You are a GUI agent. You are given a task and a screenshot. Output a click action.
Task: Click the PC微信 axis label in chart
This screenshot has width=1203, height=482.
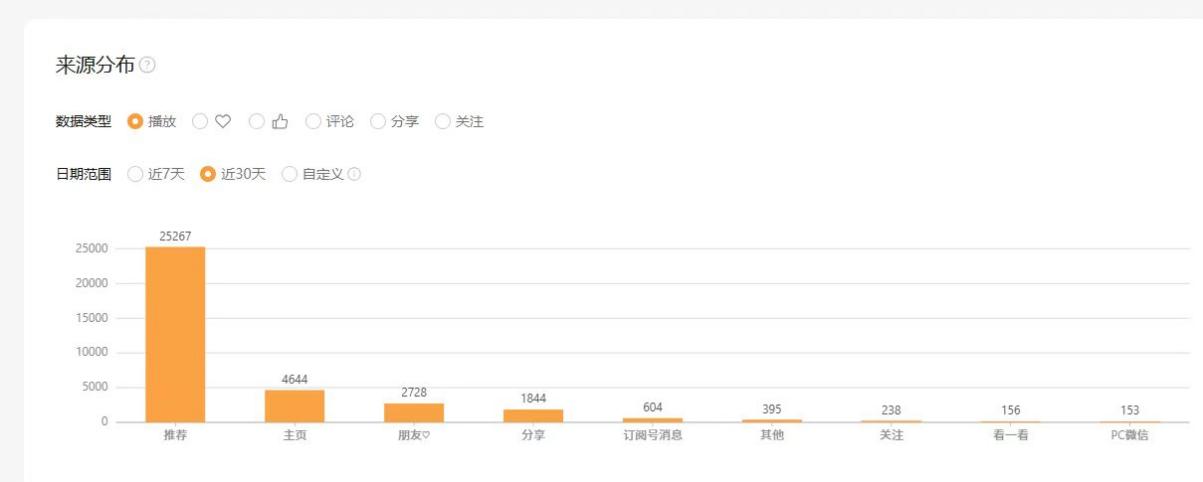tap(1130, 436)
